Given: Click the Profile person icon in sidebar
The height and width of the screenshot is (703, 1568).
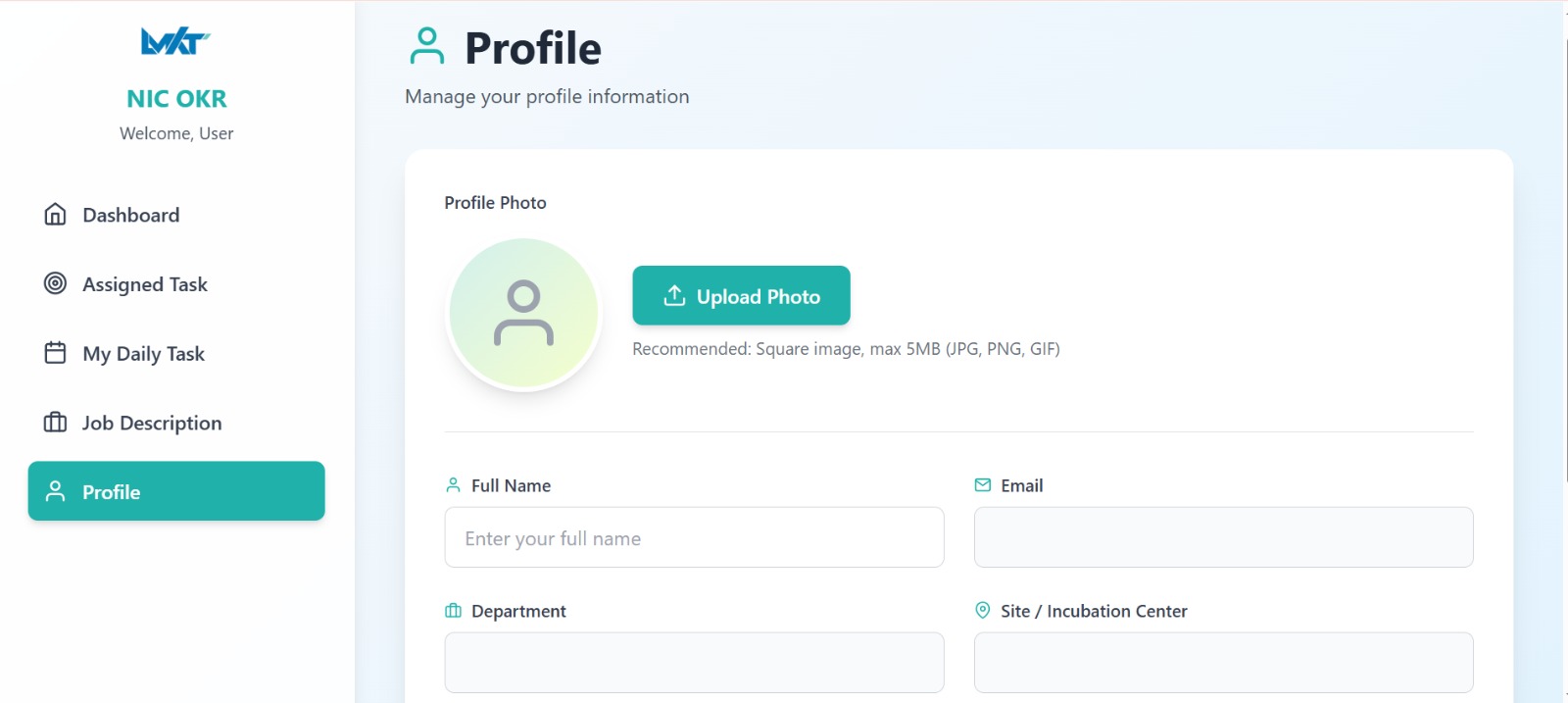Looking at the screenshot, I should (56, 491).
